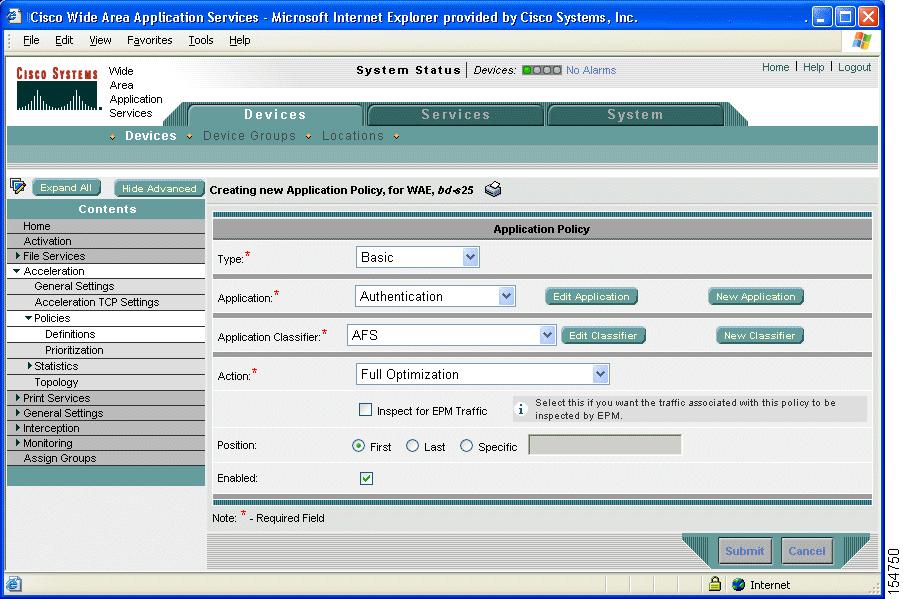Open Assign Groups in the Contents pane
Viewport: 903px width, 599px height.
[x=106, y=458]
